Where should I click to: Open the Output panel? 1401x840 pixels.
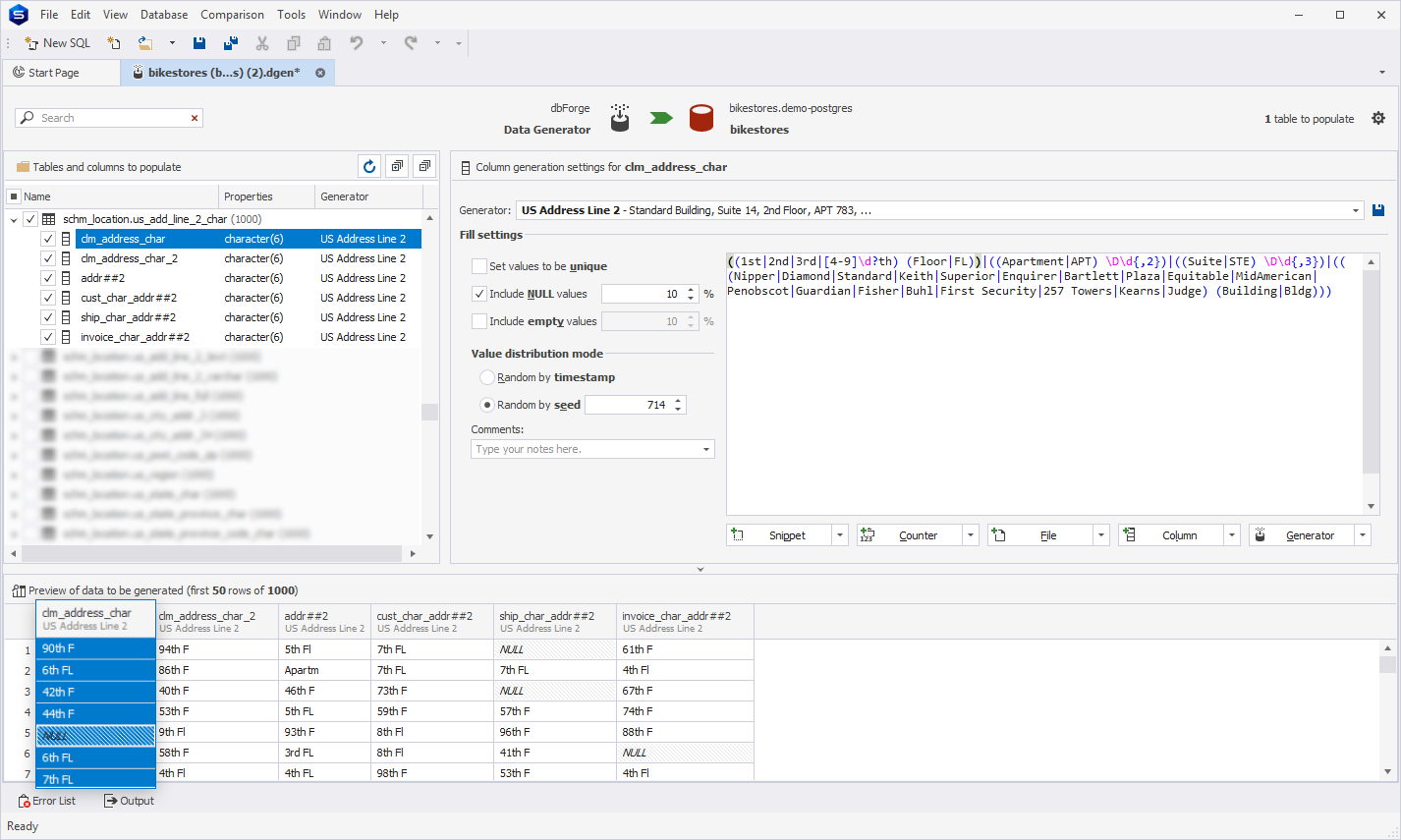pos(129,801)
